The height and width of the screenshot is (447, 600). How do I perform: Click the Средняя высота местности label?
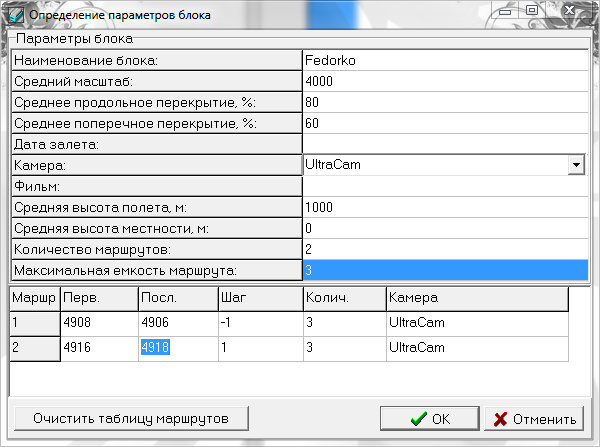pyautogui.click(x=157, y=229)
